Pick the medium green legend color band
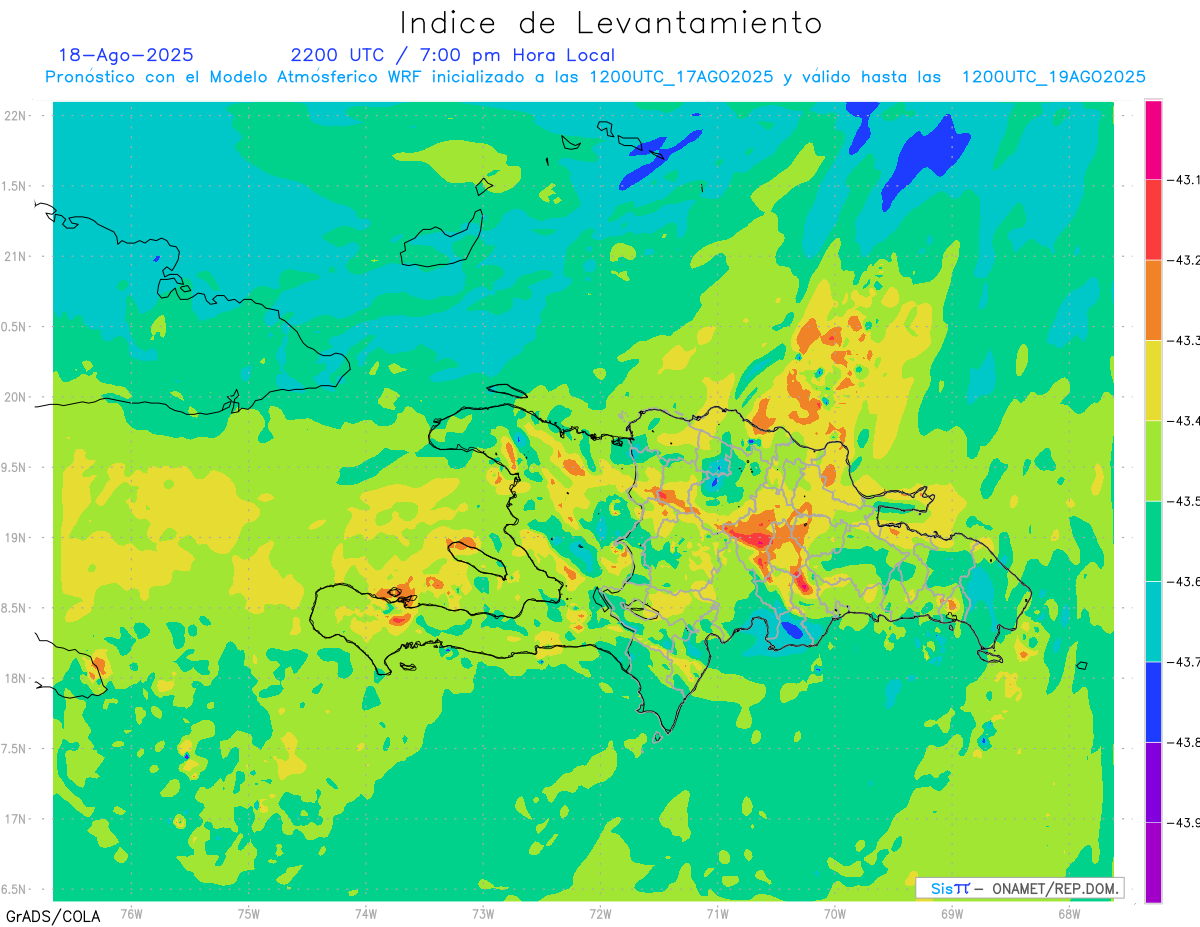Screen dimensions: 1200x927 pos(1153,541)
